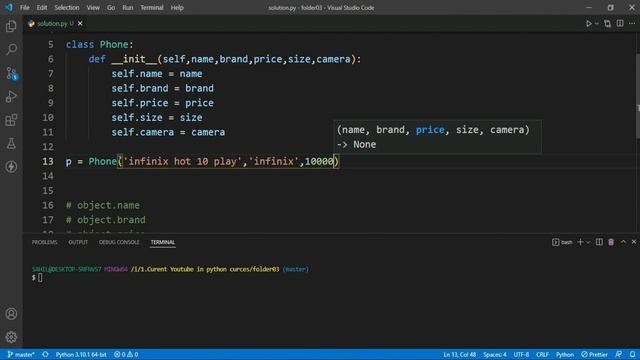
Task: Split the editor to the right
Action: [620, 24]
